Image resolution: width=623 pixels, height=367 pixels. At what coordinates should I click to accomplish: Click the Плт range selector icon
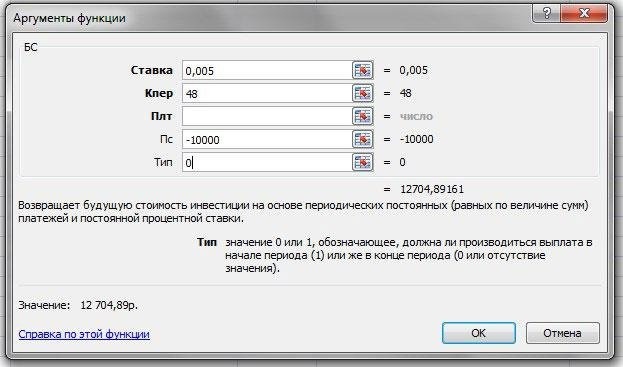point(362,116)
